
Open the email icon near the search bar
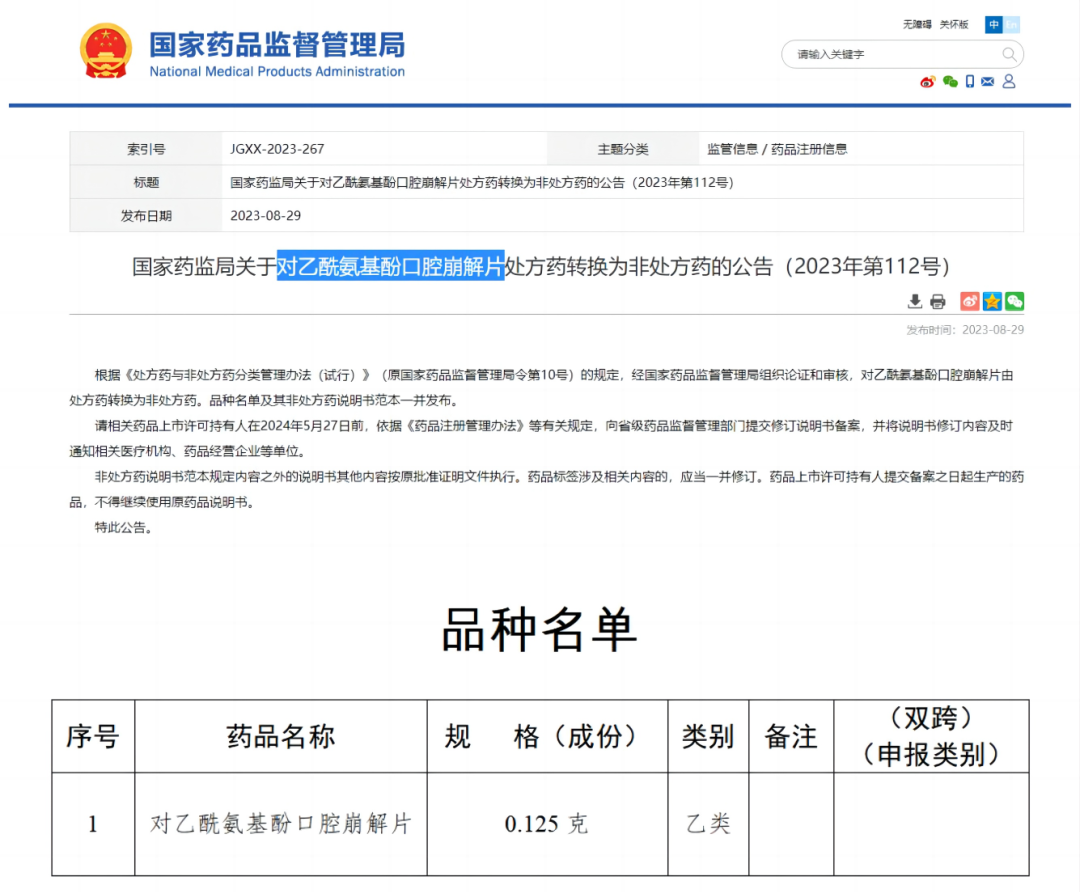(x=988, y=82)
